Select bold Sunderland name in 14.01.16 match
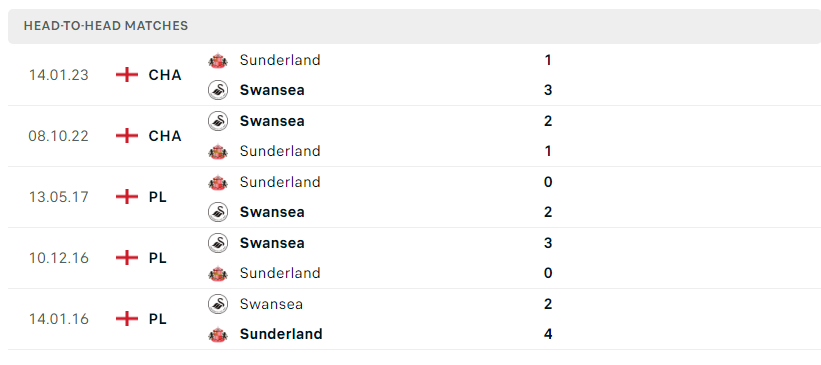821x365 pixels. 281,334
